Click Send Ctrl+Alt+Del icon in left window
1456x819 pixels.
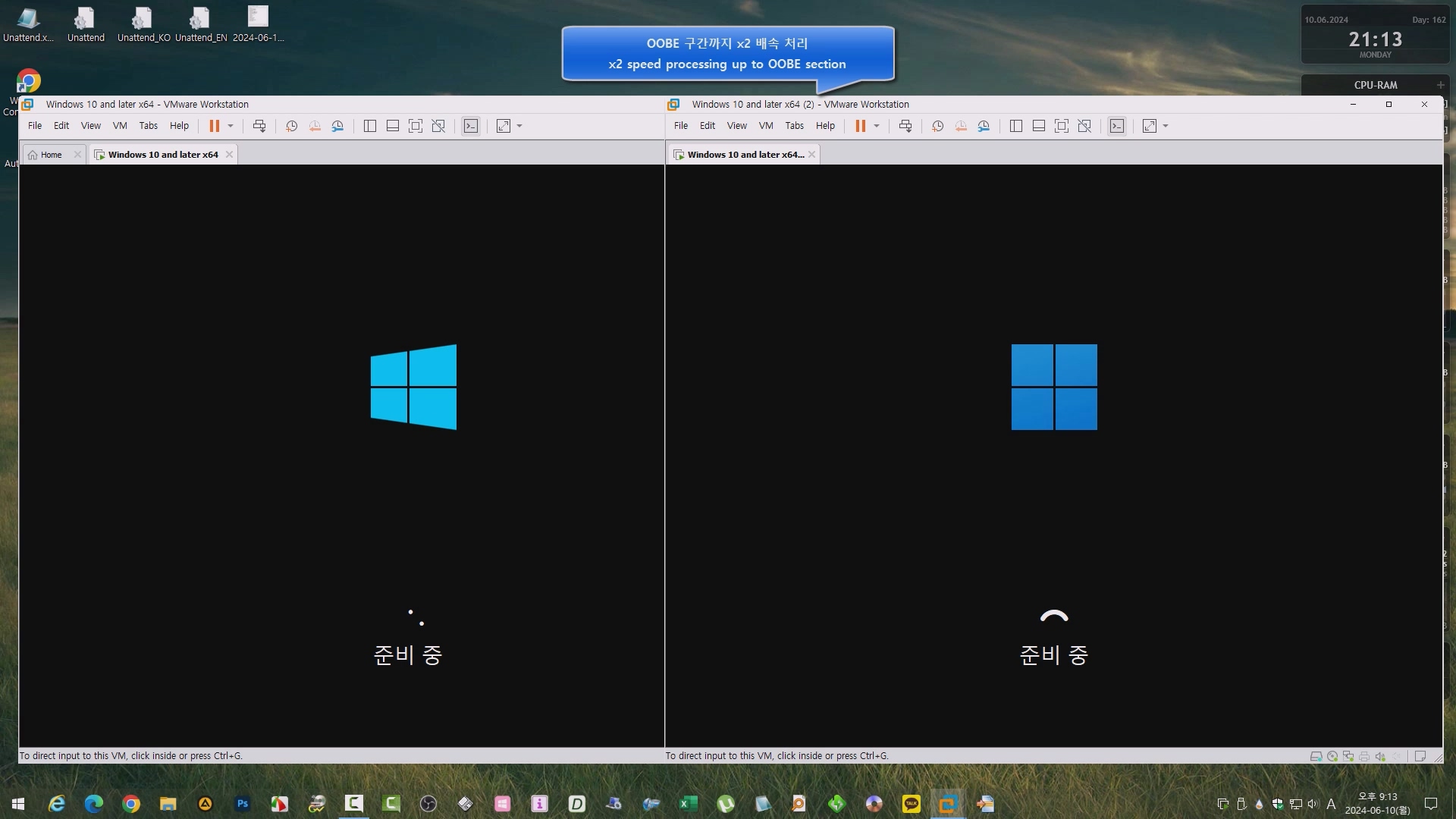259,126
